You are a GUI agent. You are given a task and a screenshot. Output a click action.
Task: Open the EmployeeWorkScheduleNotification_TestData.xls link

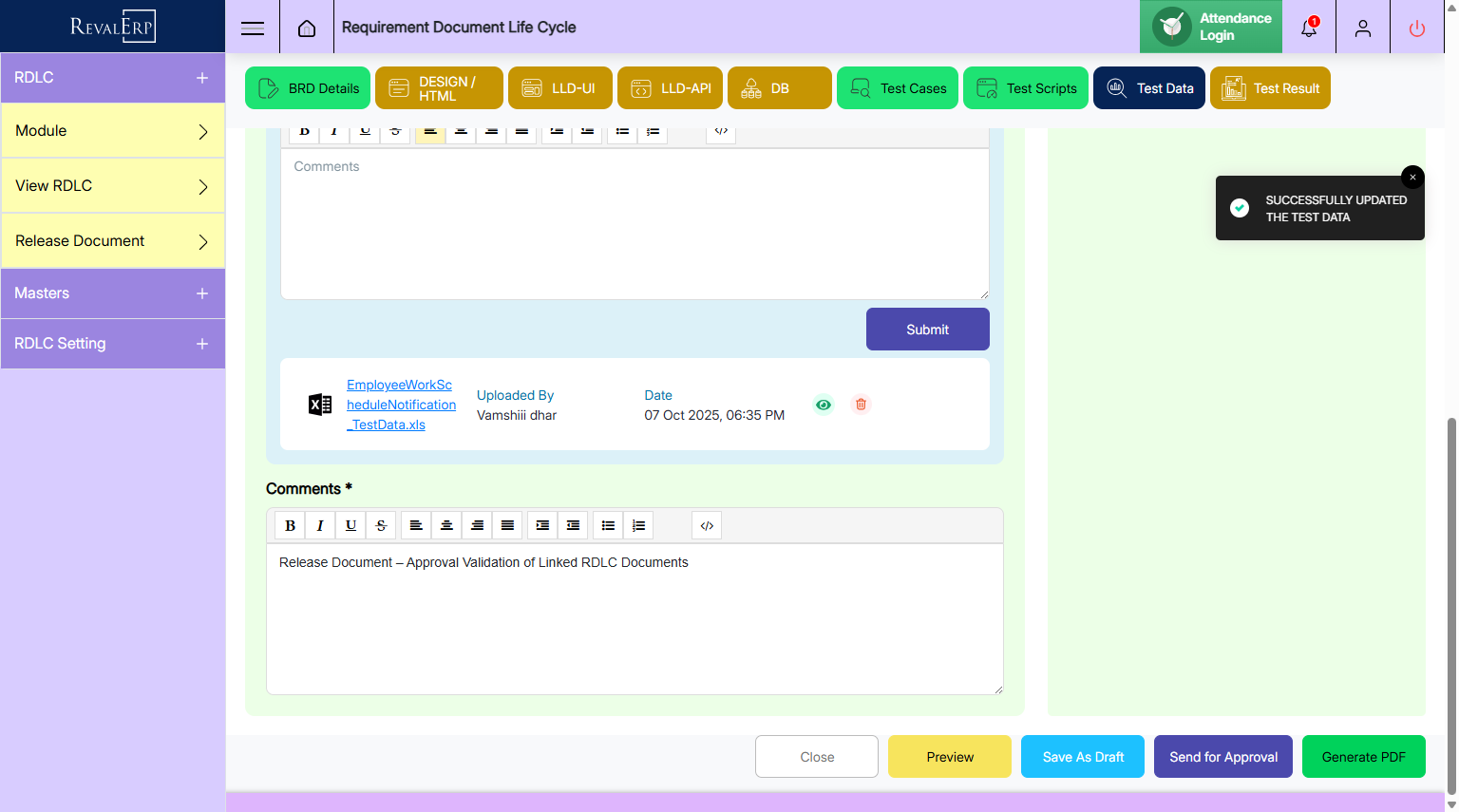[401, 405]
